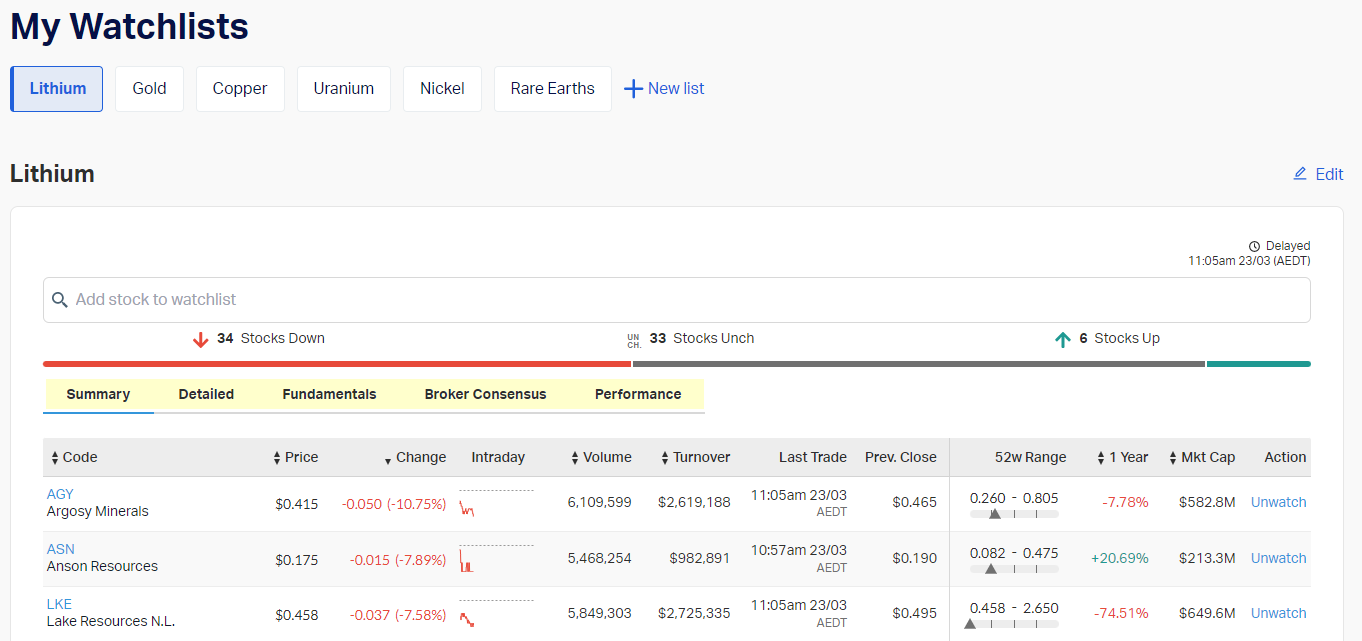The image size is (1362, 641).
Task: Click AGY market cap $582.8M
Action: tap(1207, 503)
